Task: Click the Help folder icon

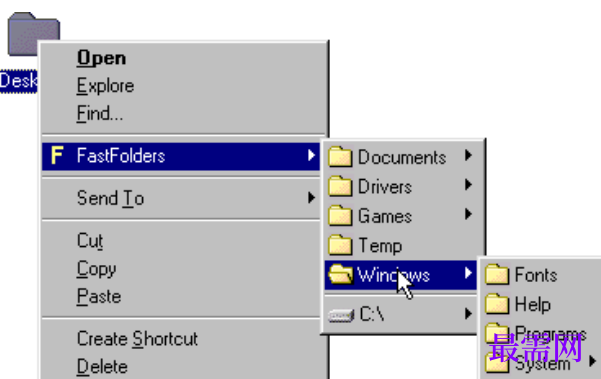Action: click(x=497, y=304)
